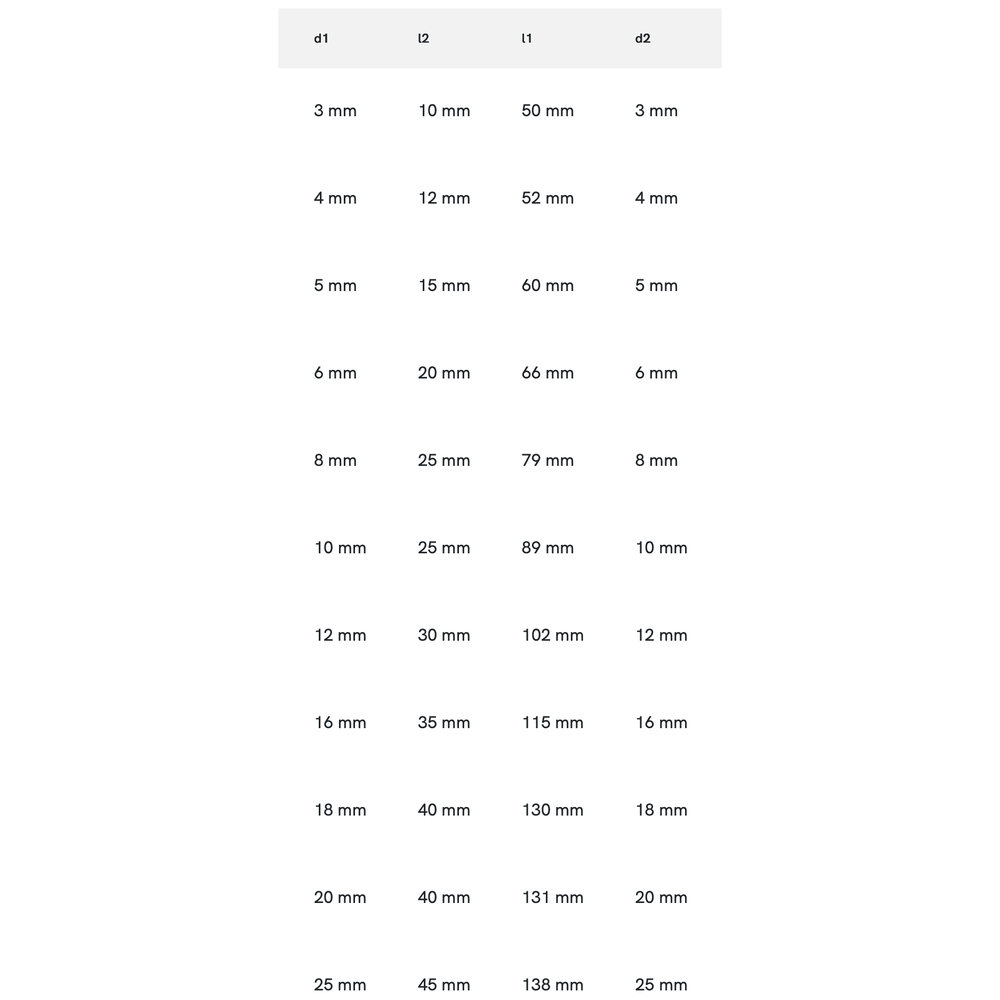Image resolution: width=1000 pixels, height=1000 pixels.
Task: Click the d2 column header
Action: (643, 39)
